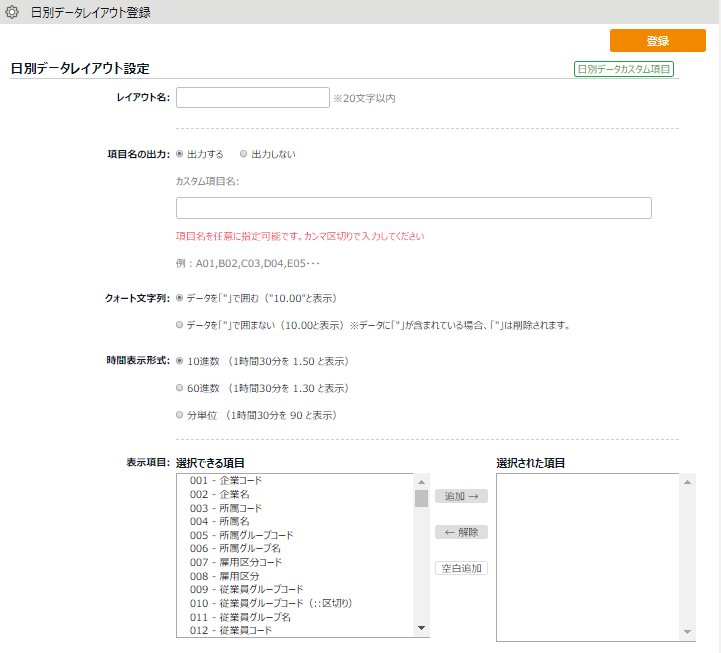This screenshot has height=653, width=721.
Task: Select 010 - 従業員グループコード (::区切り) item
Action: (x=295, y=603)
